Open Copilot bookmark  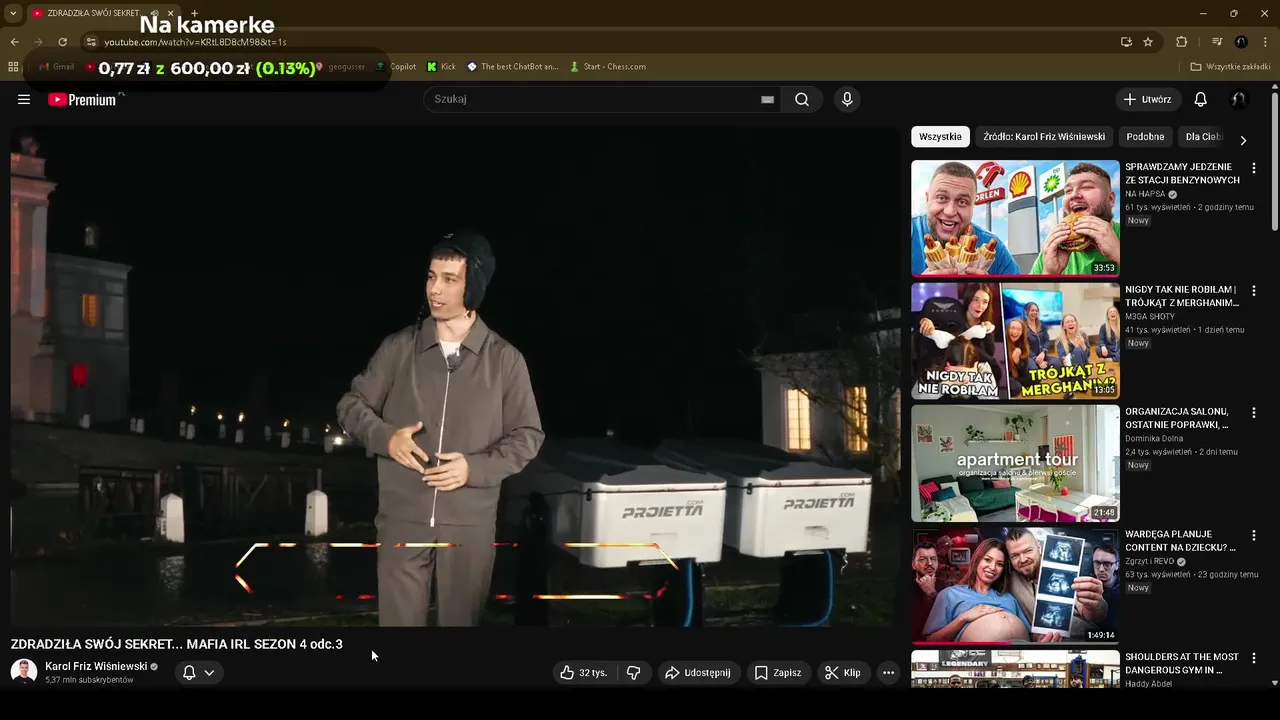(x=397, y=67)
